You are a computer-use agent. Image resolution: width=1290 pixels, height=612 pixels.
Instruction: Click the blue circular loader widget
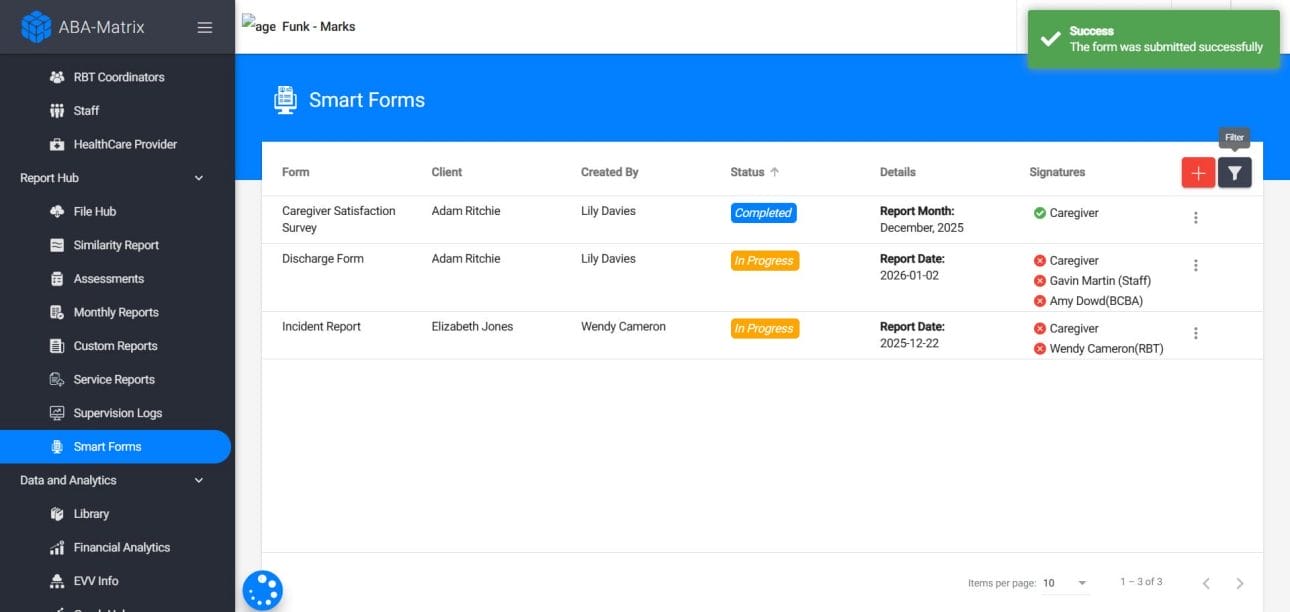point(263,590)
